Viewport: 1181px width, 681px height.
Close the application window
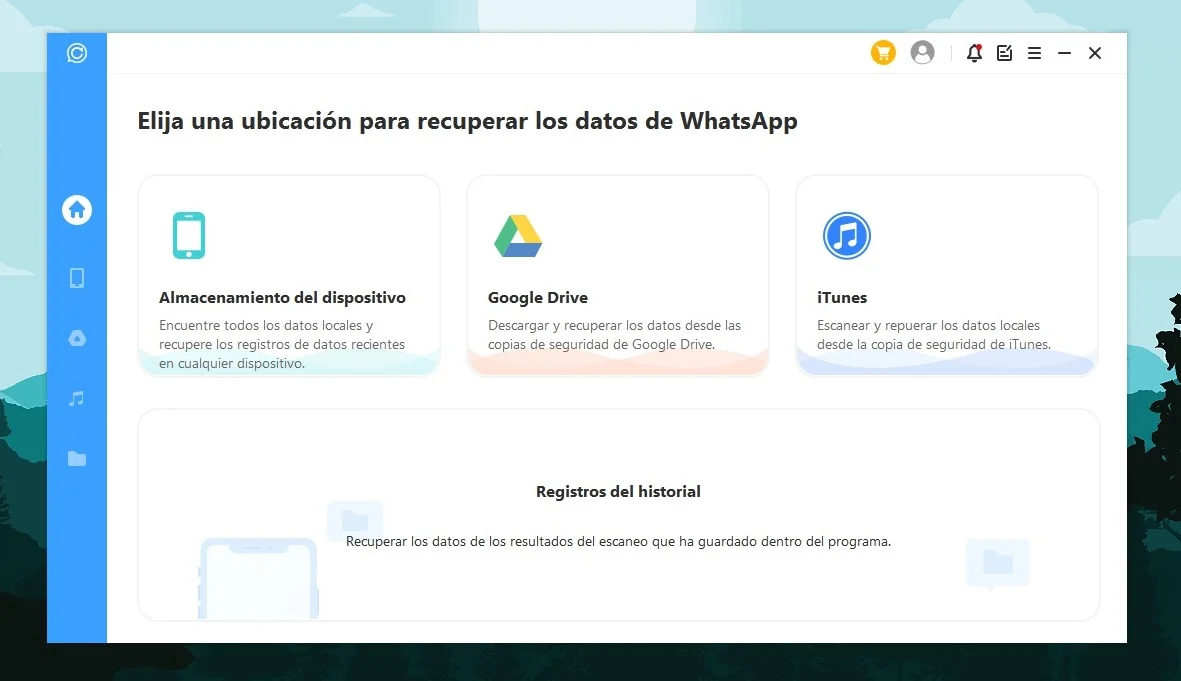coord(1095,53)
